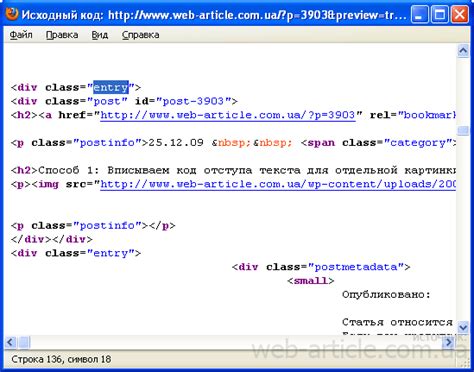Screen dimensions: 474x372
Task: Open the Файл menu
Action: pyautogui.click(x=21, y=35)
